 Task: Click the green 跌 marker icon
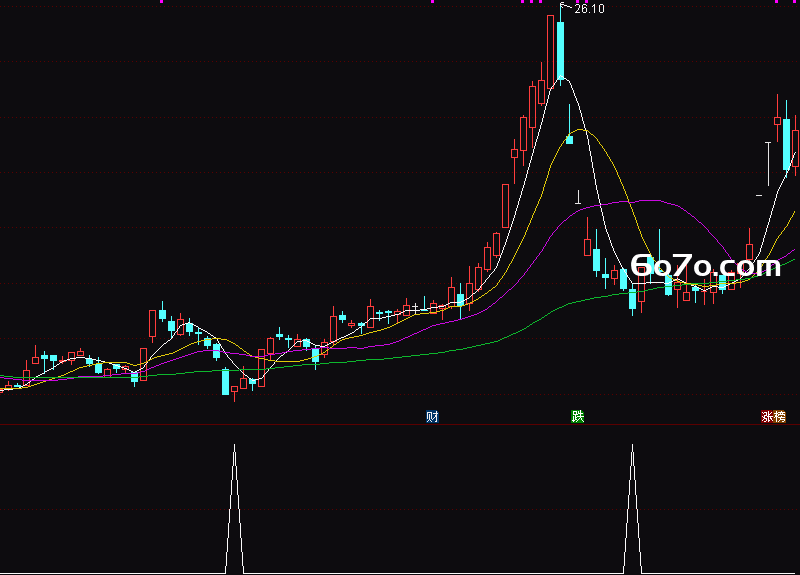tap(577, 416)
